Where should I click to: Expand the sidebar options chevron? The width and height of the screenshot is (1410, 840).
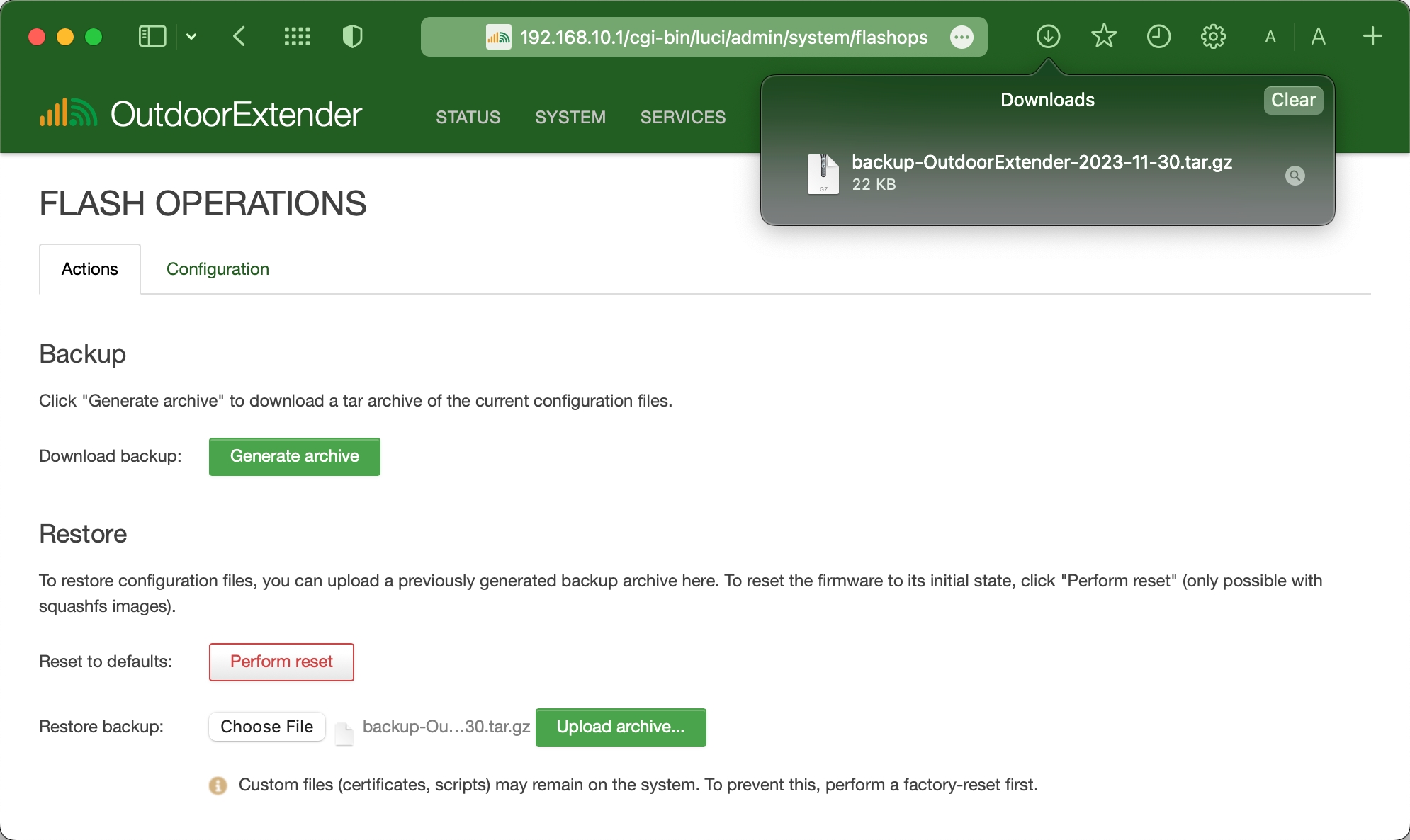191,36
